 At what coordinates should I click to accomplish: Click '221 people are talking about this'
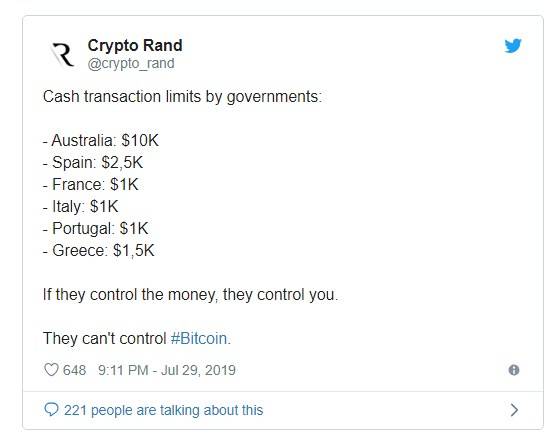coord(164,410)
